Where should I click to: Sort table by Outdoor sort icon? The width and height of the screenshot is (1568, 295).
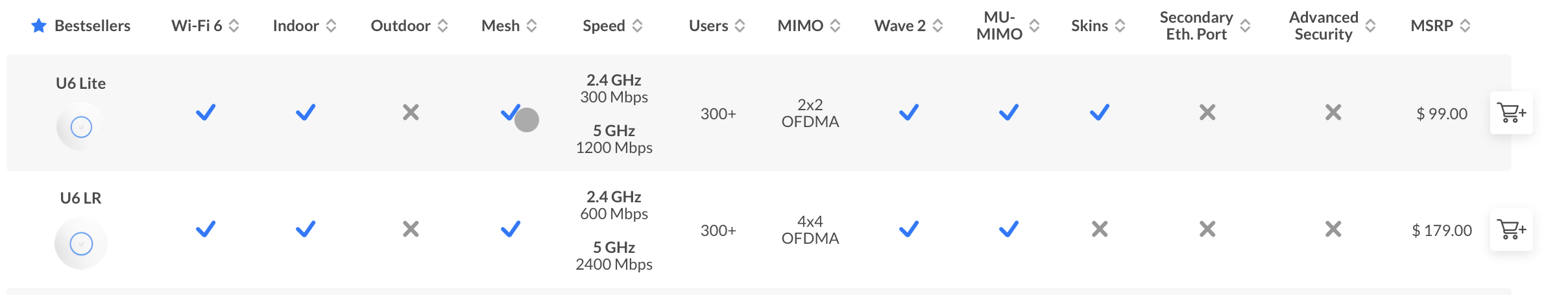[442, 26]
